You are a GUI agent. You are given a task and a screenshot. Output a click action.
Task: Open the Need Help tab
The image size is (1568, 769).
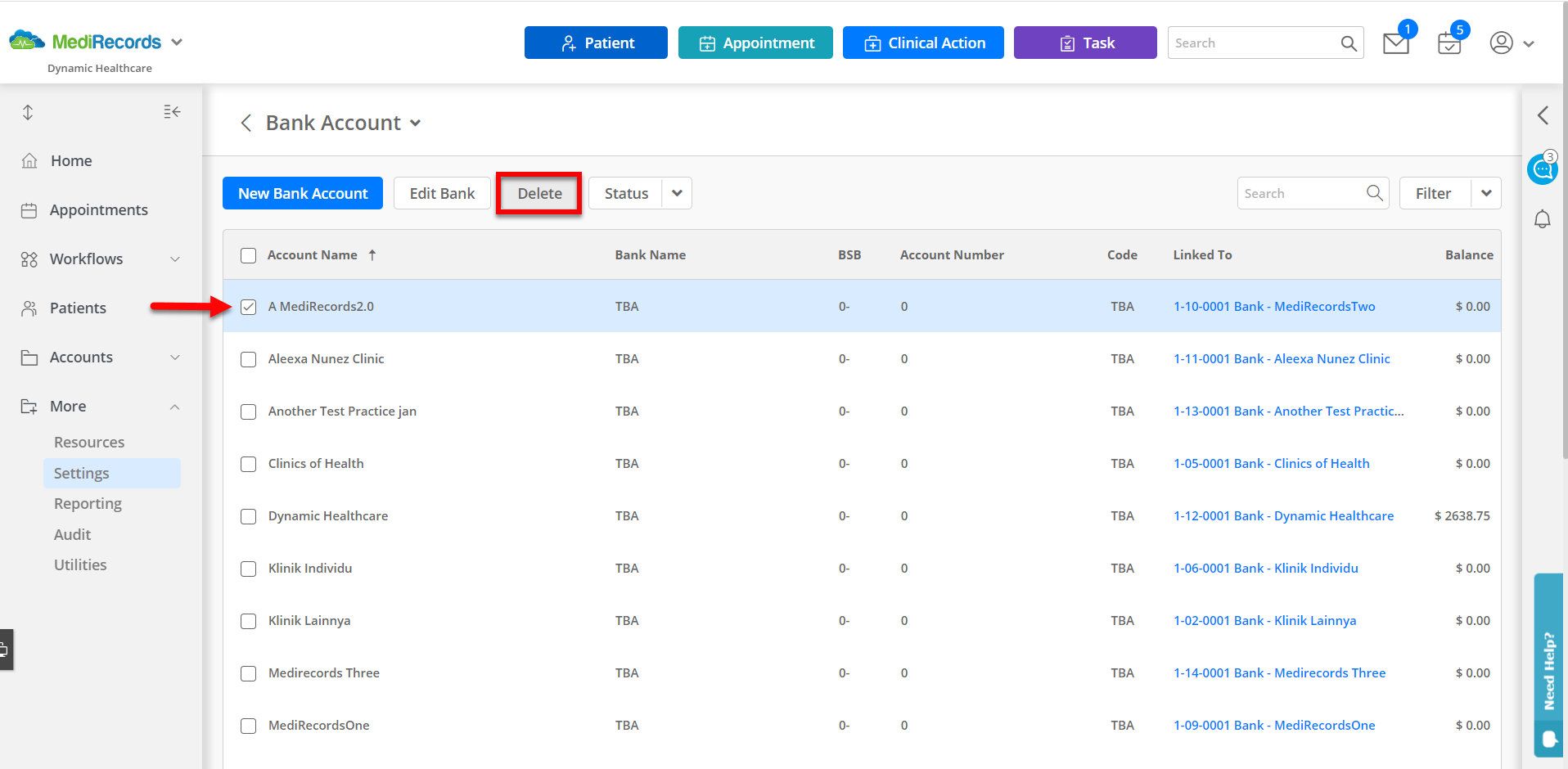[x=1548, y=665]
